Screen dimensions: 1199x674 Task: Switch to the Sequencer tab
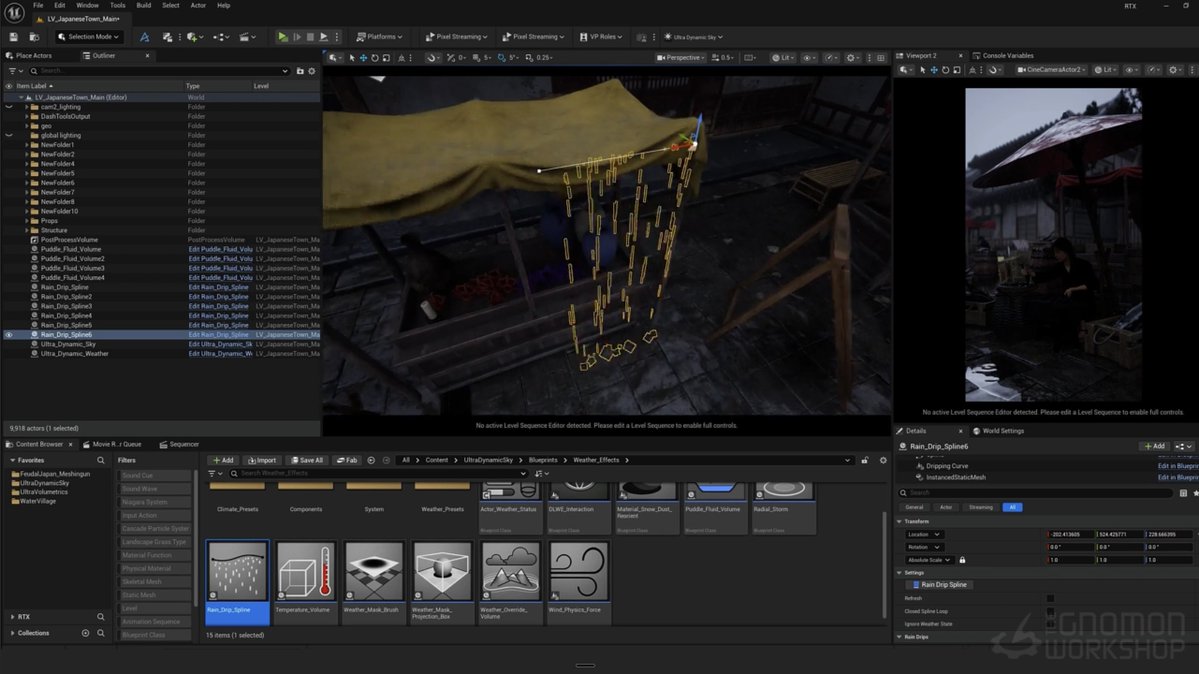coord(179,444)
